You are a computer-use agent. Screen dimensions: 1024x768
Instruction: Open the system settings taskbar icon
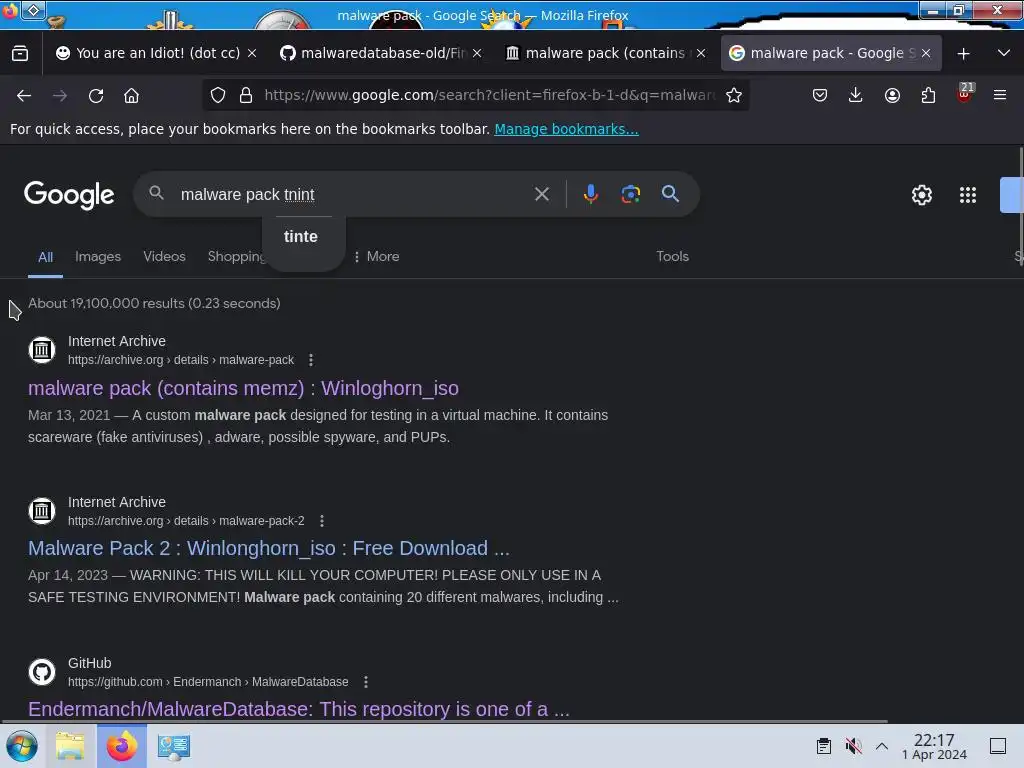[173, 746]
